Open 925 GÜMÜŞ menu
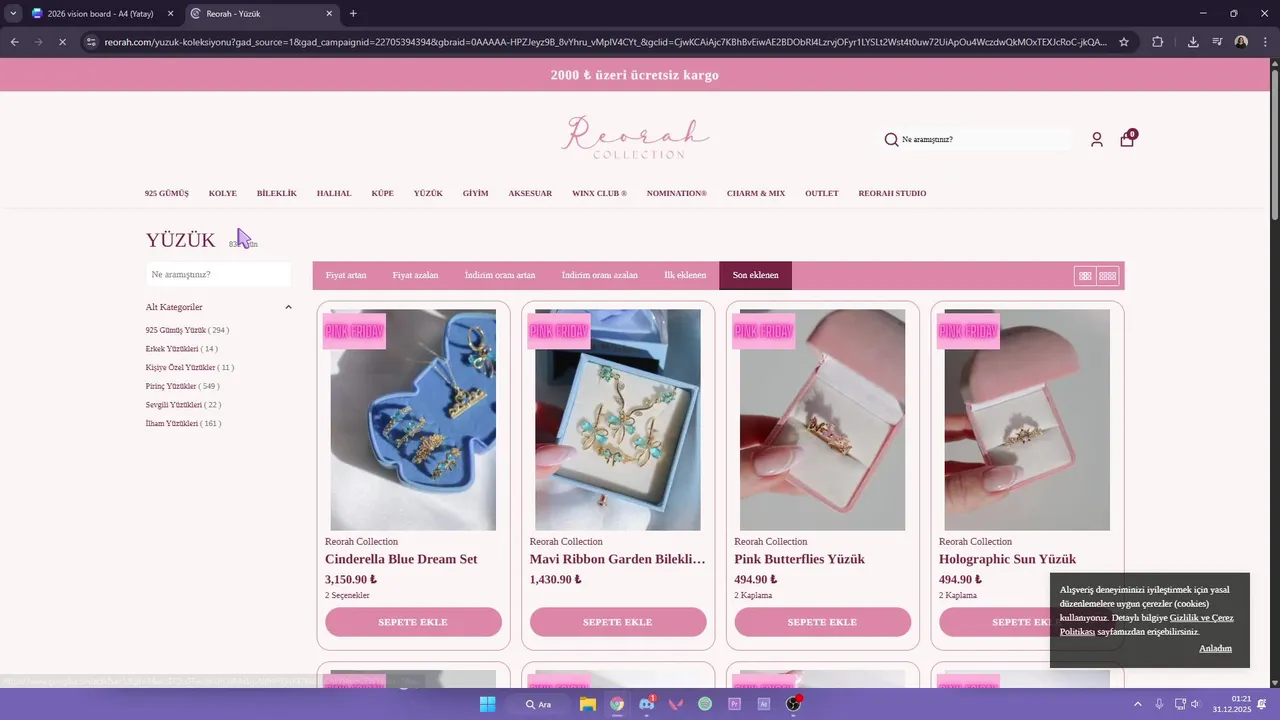The height and width of the screenshot is (720, 1280). [167, 193]
